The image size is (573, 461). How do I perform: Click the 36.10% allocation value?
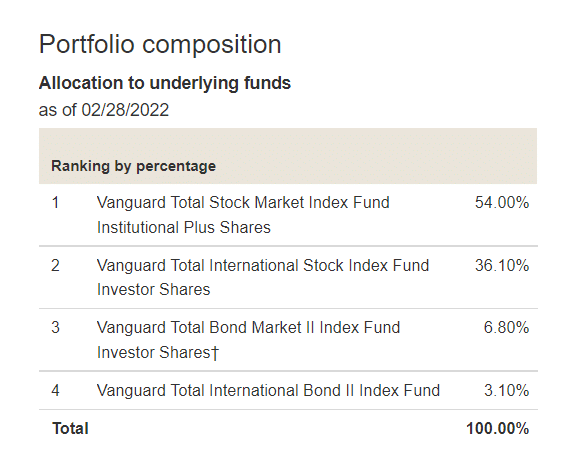coord(502,266)
